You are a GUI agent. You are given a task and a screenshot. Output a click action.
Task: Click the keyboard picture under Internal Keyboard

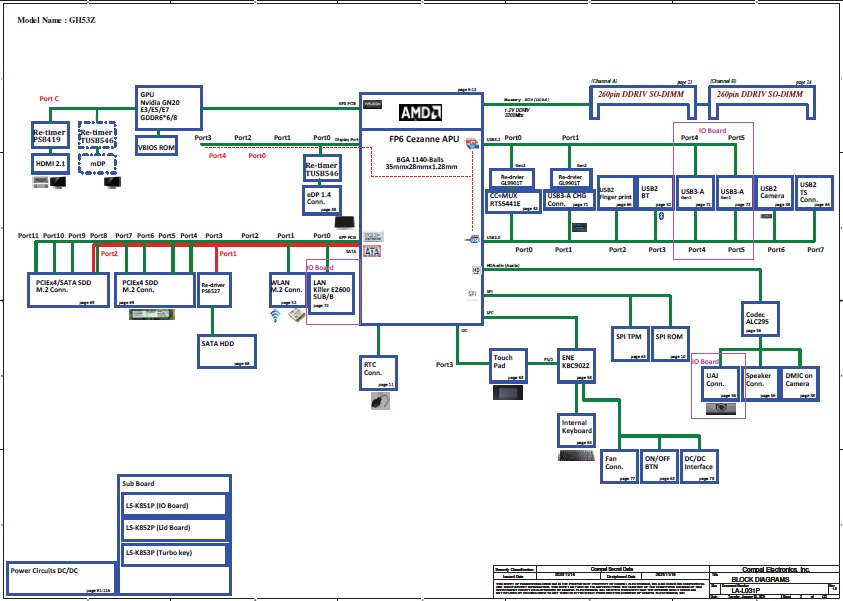576,455
